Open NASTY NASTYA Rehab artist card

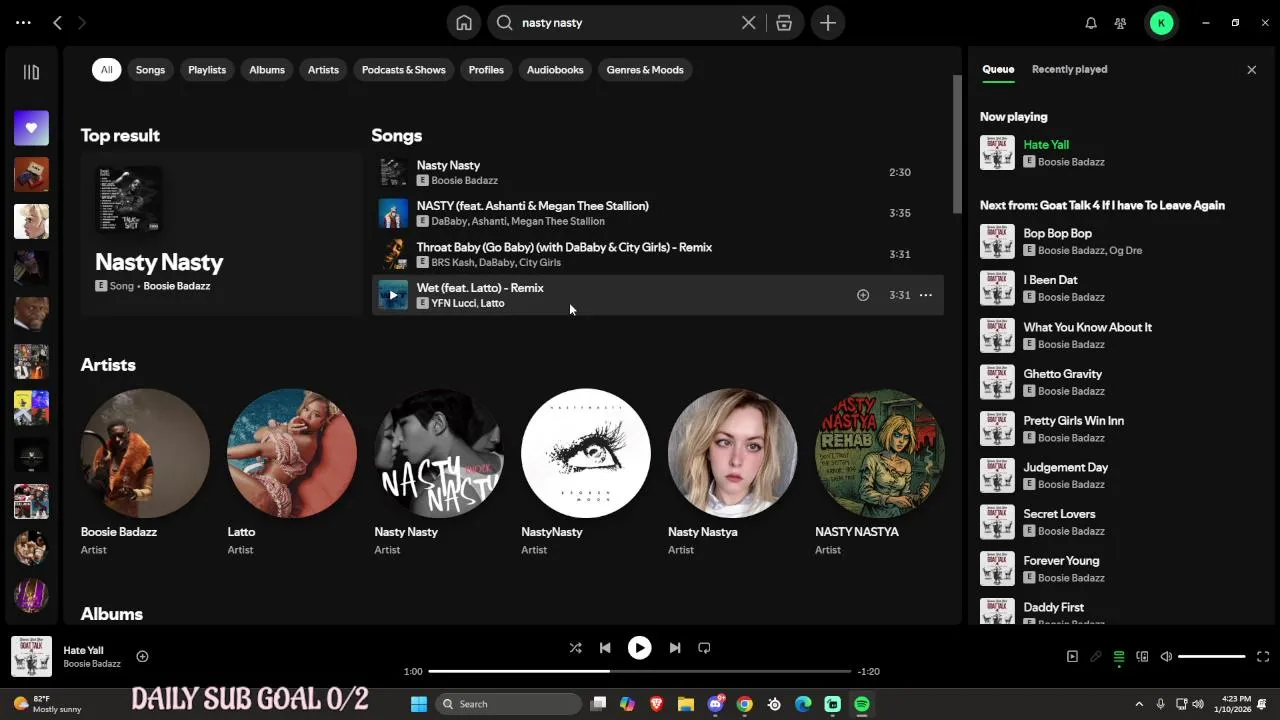(x=880, y=472)
